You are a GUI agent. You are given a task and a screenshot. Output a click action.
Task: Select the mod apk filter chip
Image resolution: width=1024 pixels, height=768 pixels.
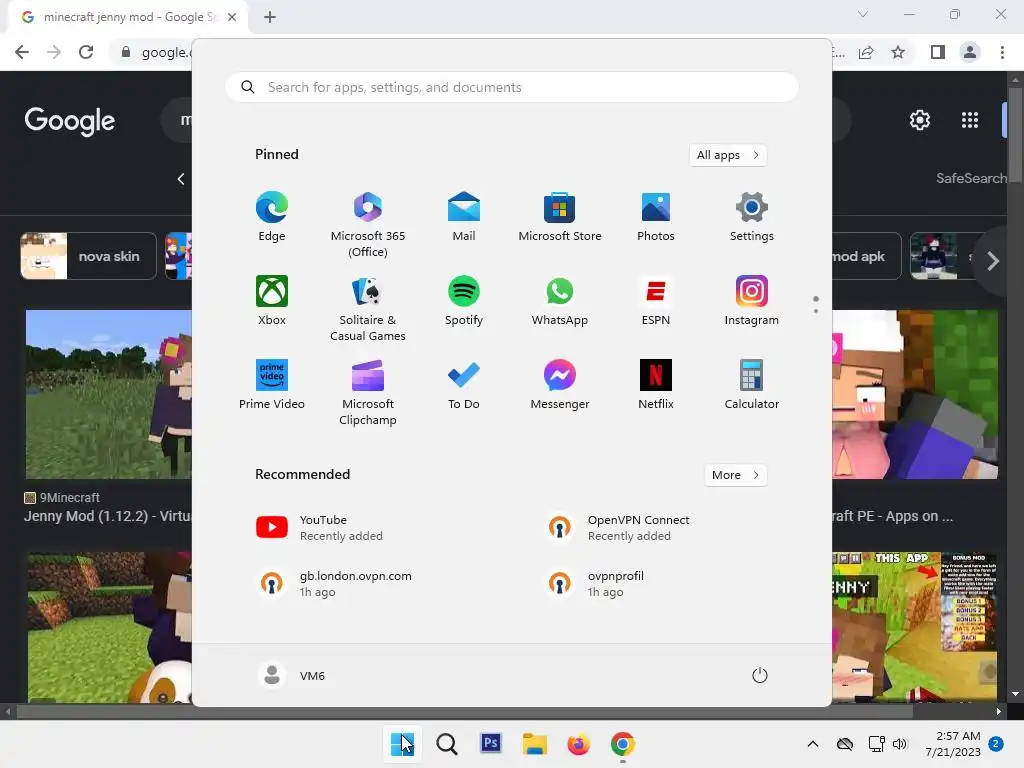click(867, 256)
